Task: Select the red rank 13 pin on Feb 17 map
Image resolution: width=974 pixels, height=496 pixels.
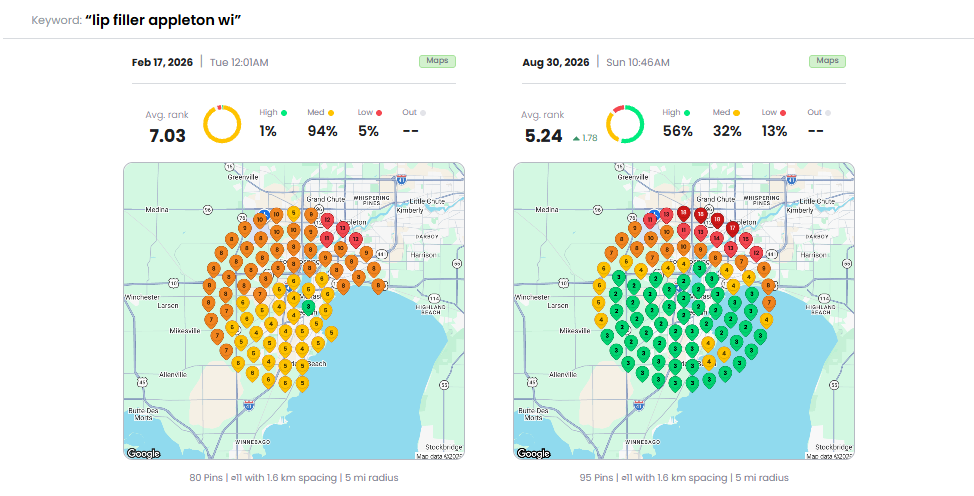Action: 342,228
